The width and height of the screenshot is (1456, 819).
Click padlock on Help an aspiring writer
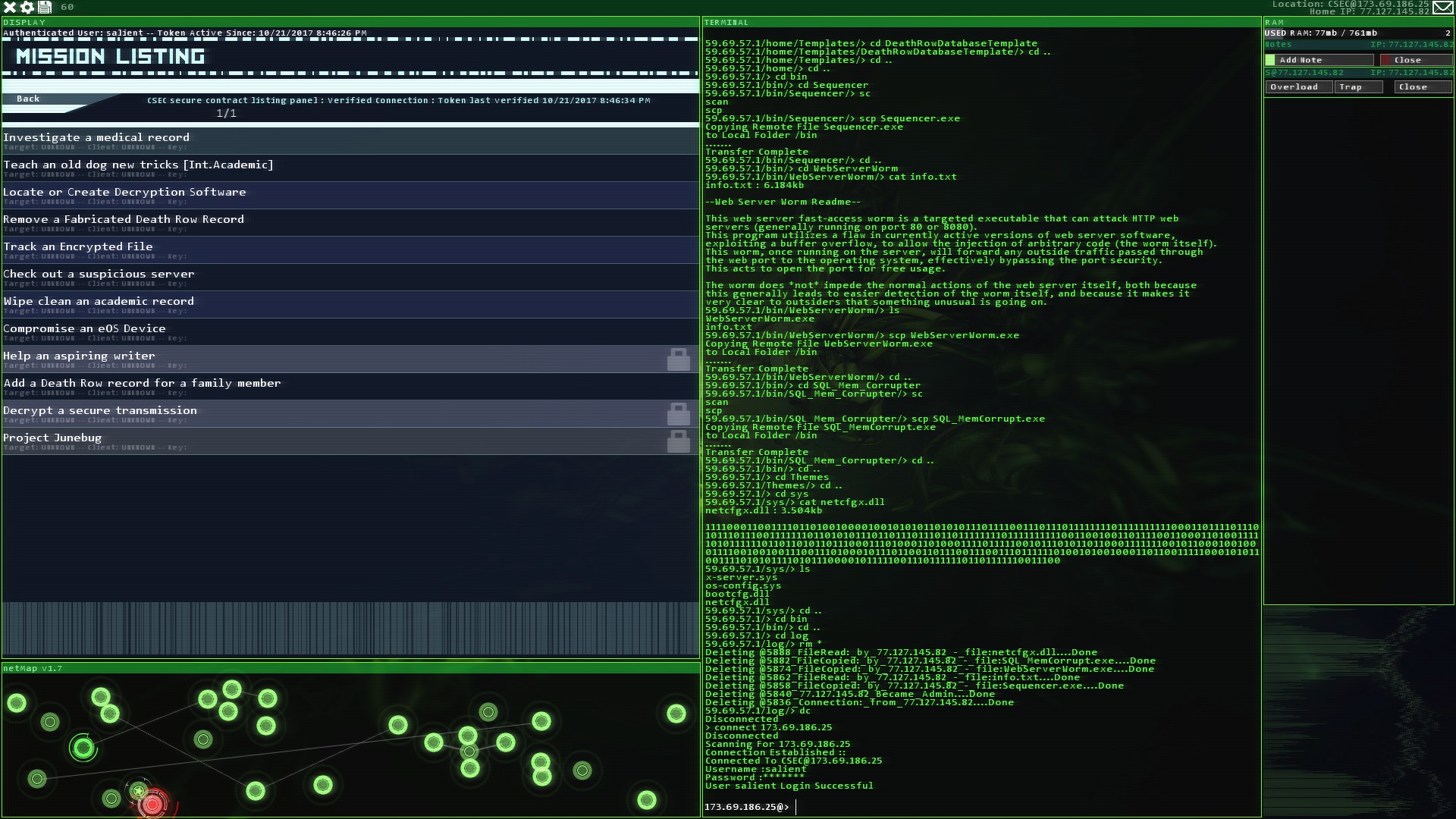pyautogui.click(x=678, y=359)
